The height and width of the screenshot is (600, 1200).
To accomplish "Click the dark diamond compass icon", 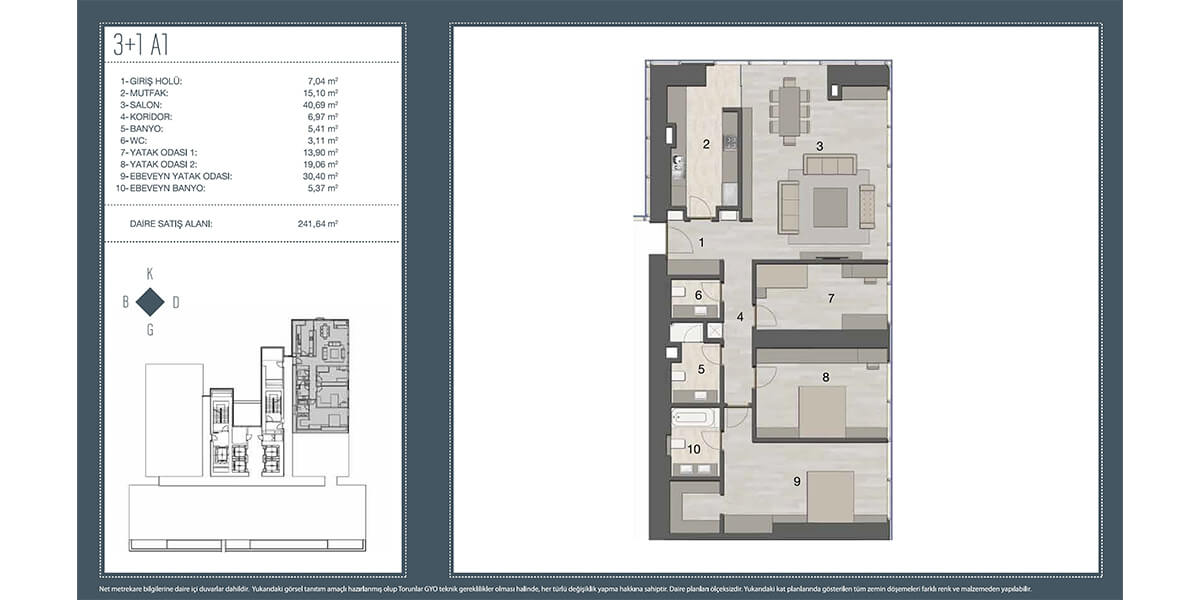I will (x=150, y=302).
